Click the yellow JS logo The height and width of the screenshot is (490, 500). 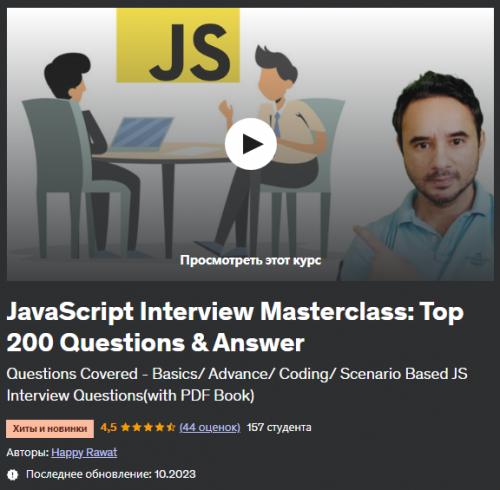point(178,45)
